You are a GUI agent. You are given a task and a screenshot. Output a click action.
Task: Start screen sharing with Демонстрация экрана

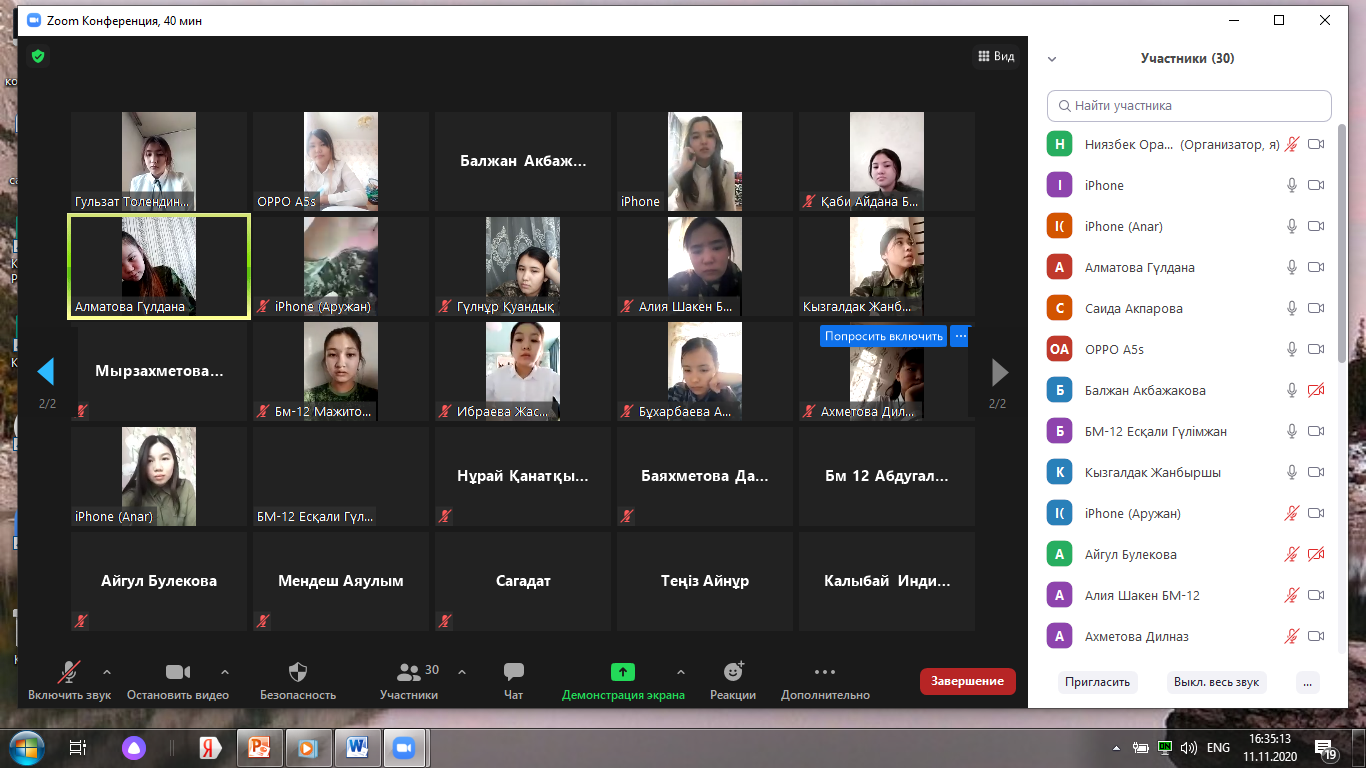point(623,672)
